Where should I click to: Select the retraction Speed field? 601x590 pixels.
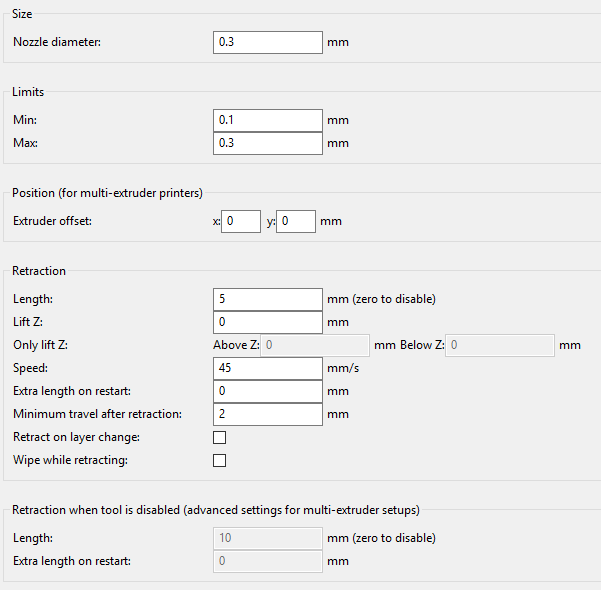pyautogui.click(x=268, y=368)
